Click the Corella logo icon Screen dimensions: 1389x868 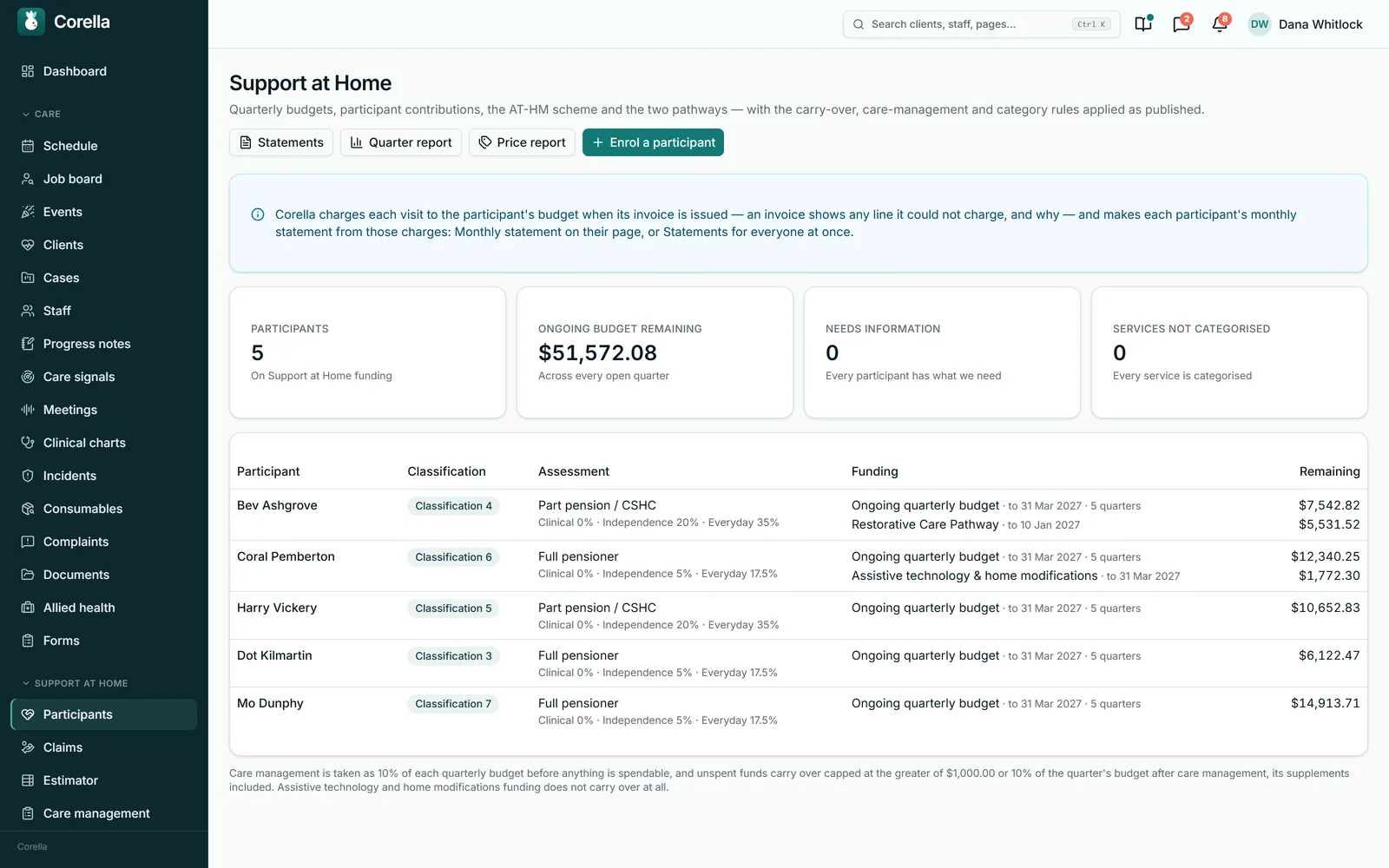tap(31, 22)
